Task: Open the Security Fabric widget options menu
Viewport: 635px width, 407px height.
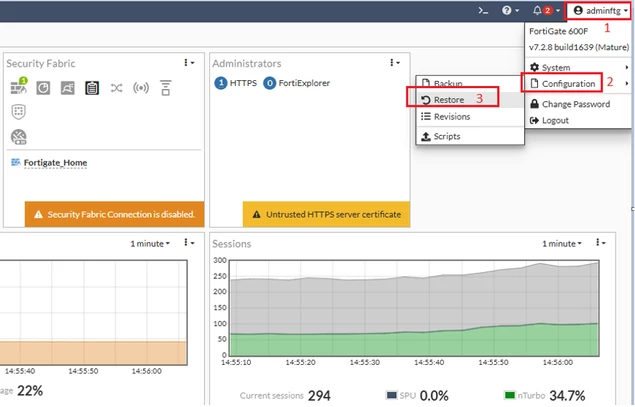Action: (189, 62)
